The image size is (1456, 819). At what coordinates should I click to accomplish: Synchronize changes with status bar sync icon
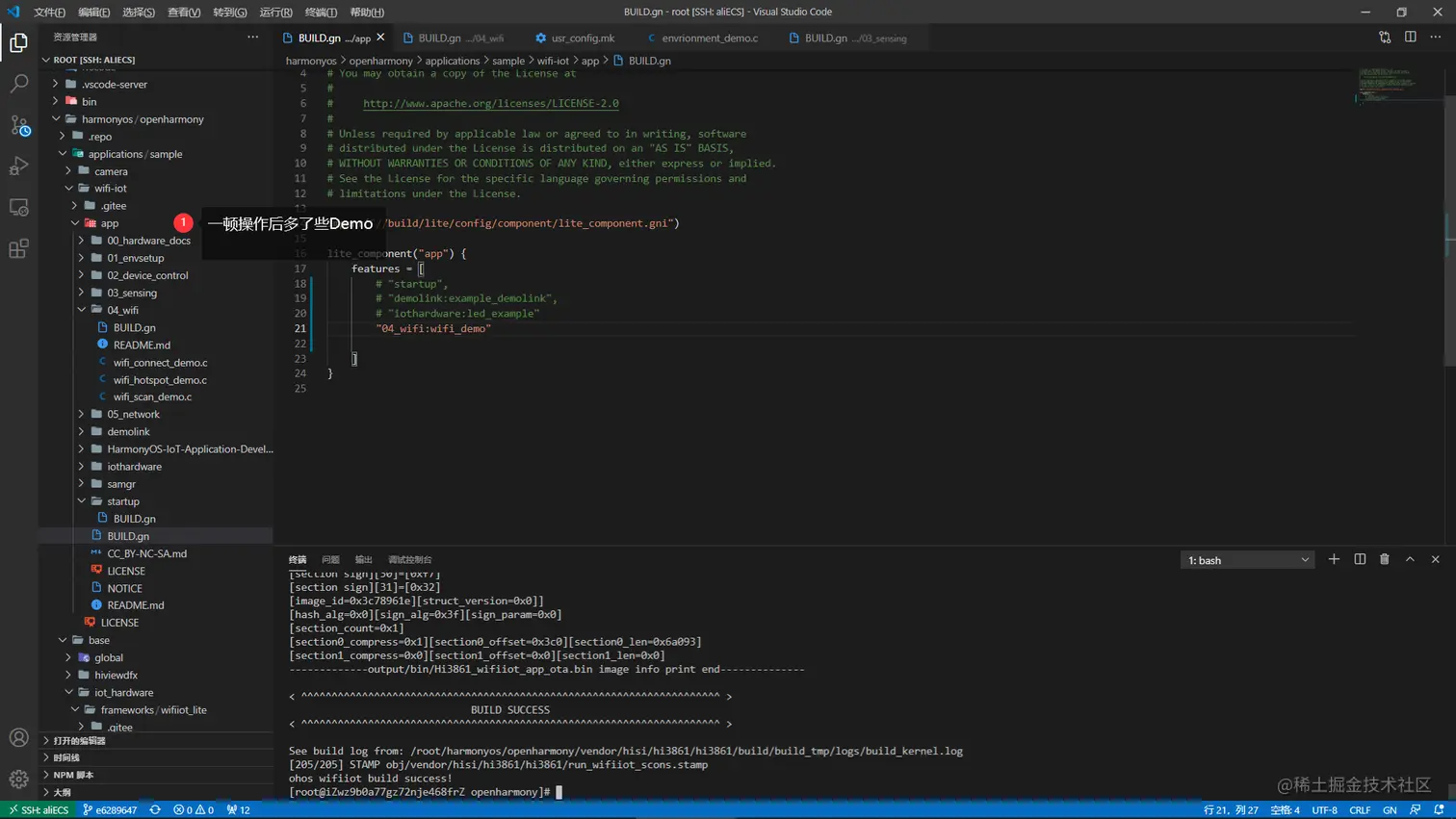click(155, 810)
